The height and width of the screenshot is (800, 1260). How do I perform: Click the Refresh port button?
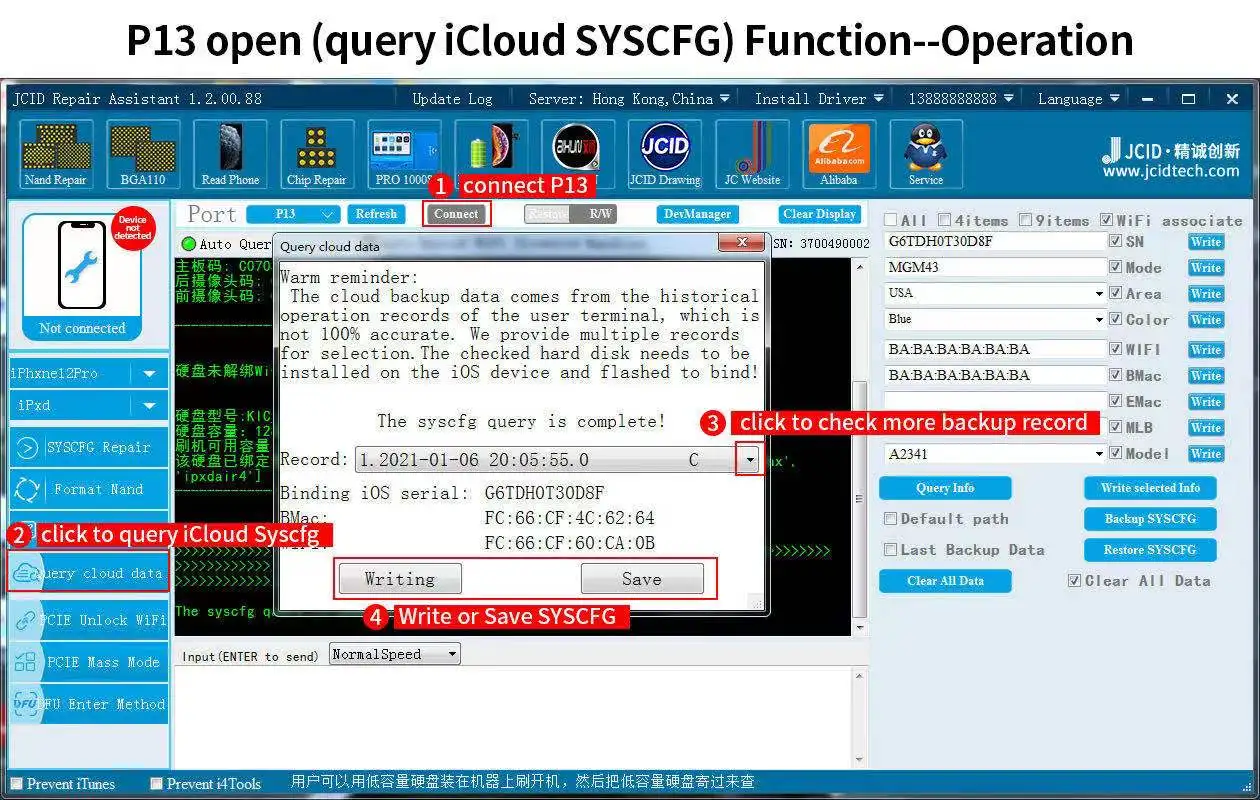click(x=376, y=214)
